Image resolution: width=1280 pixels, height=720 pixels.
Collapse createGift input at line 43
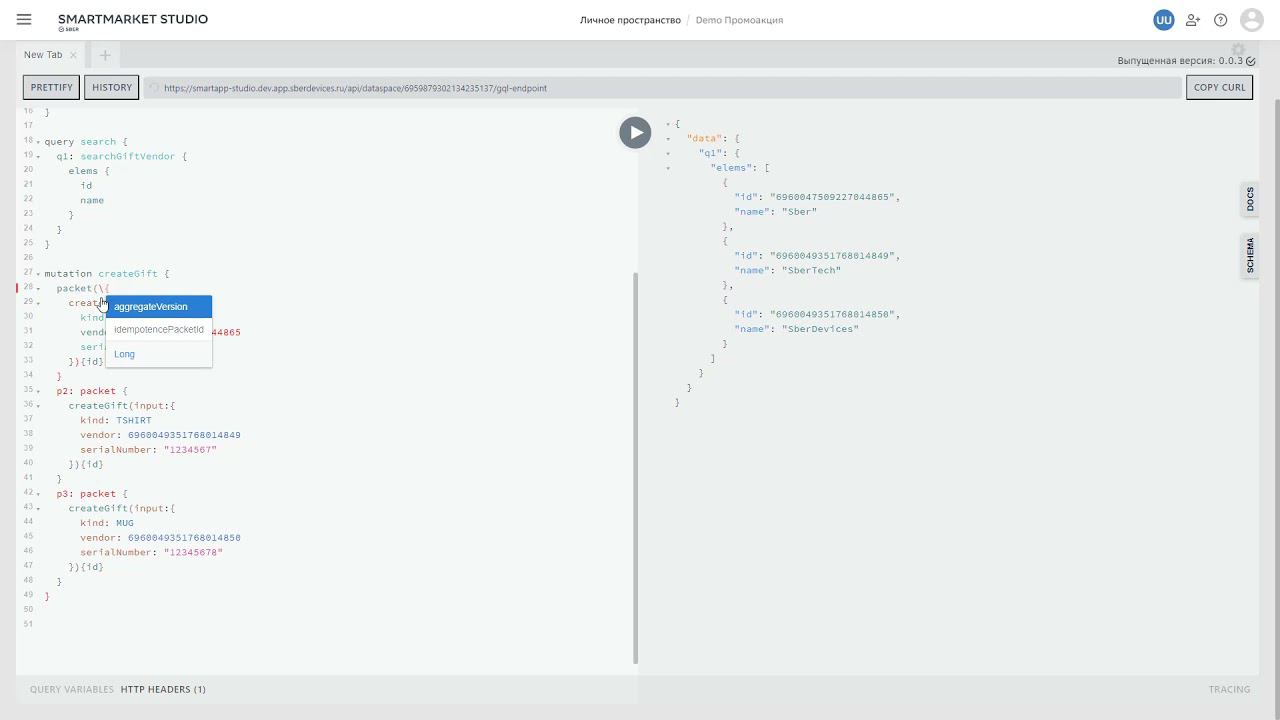coord(38,509)
